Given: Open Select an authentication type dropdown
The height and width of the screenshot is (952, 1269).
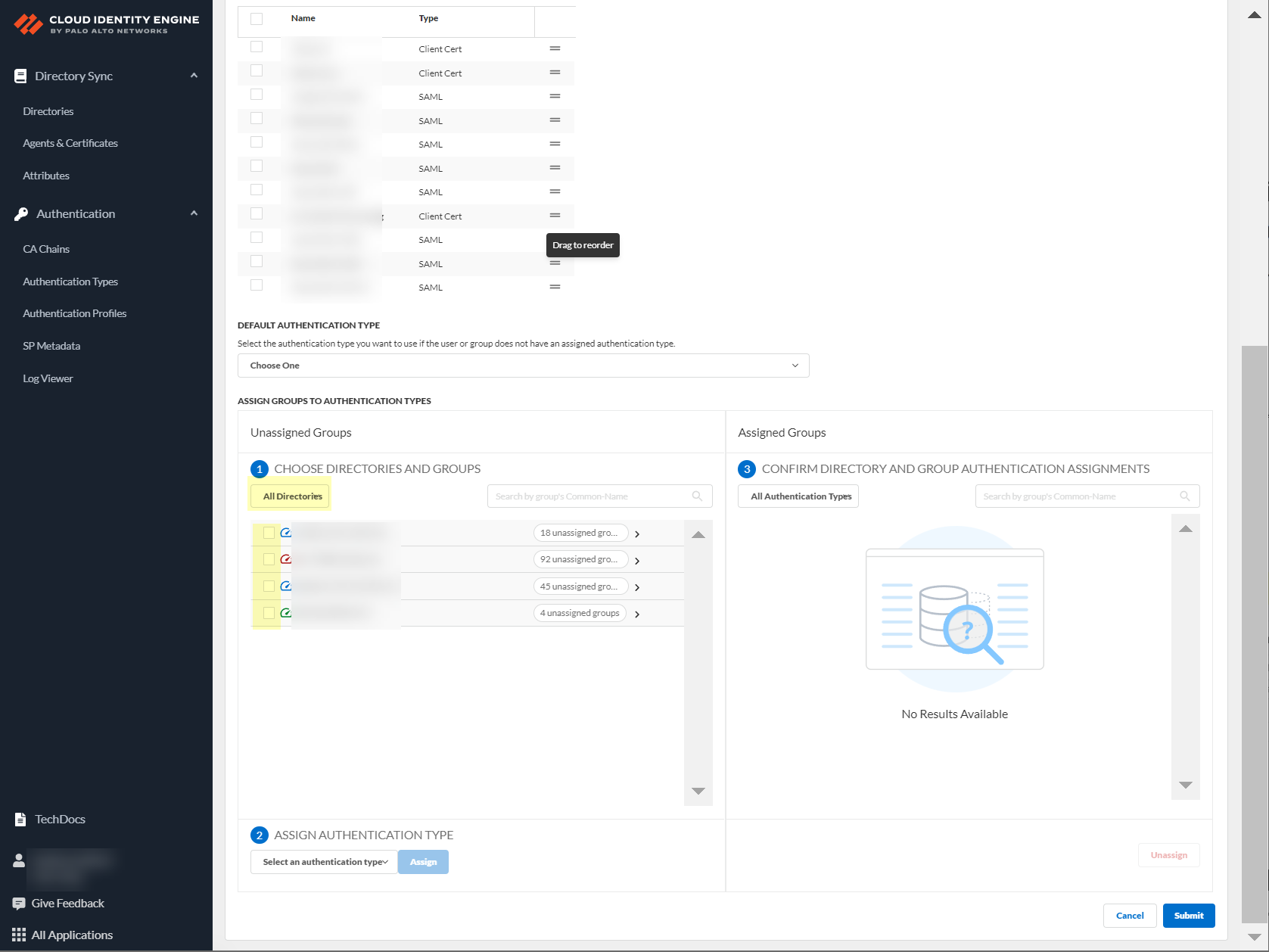Looking at the screenshot, I should (x=324, y=862).
